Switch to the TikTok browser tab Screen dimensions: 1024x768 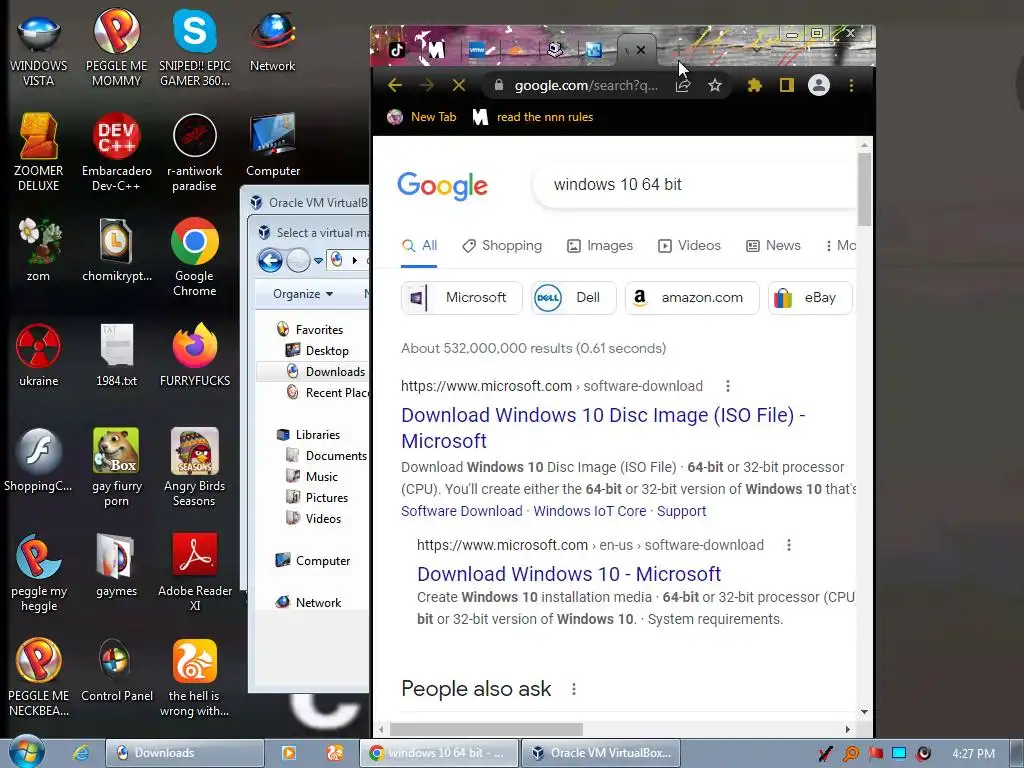pos(397,50)
